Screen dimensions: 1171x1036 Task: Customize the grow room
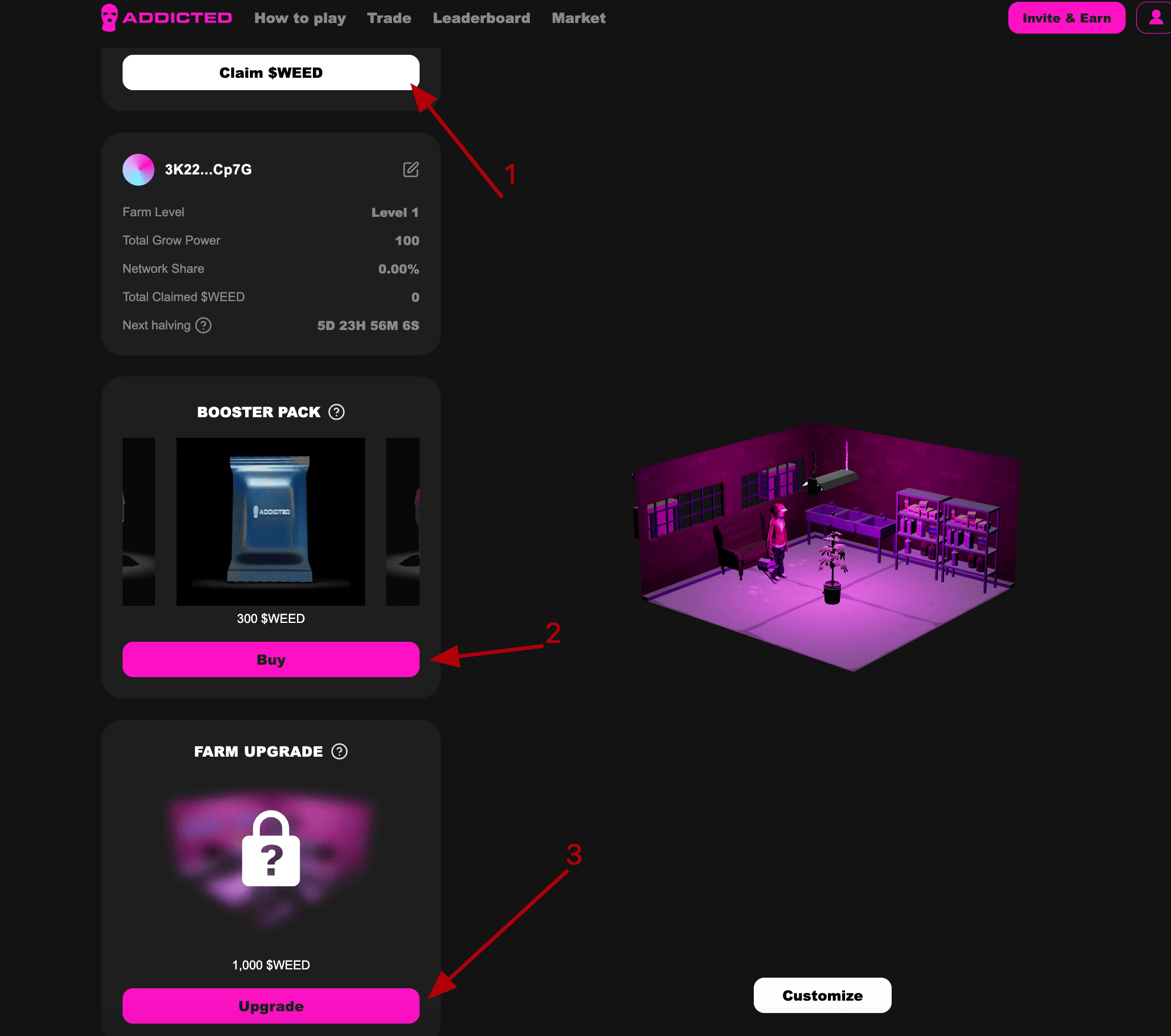(823, 995)
